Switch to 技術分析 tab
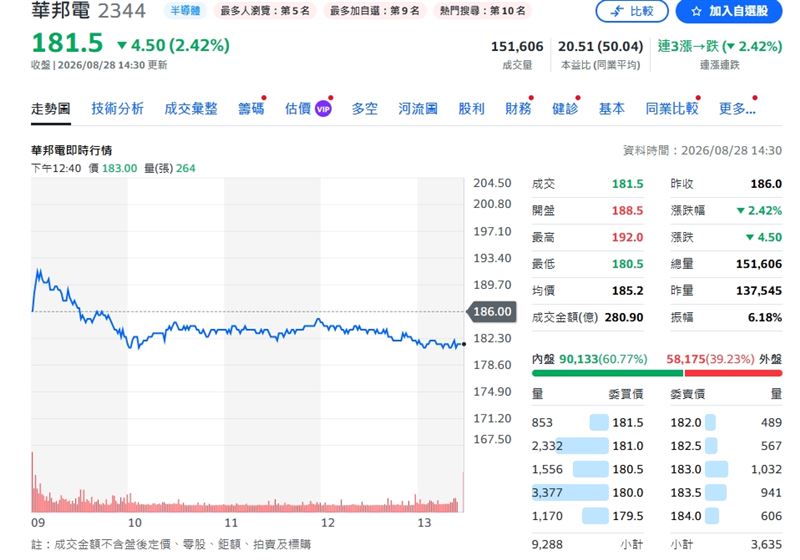Viewport: 800px width, 560px height. (x=117, y=109)
